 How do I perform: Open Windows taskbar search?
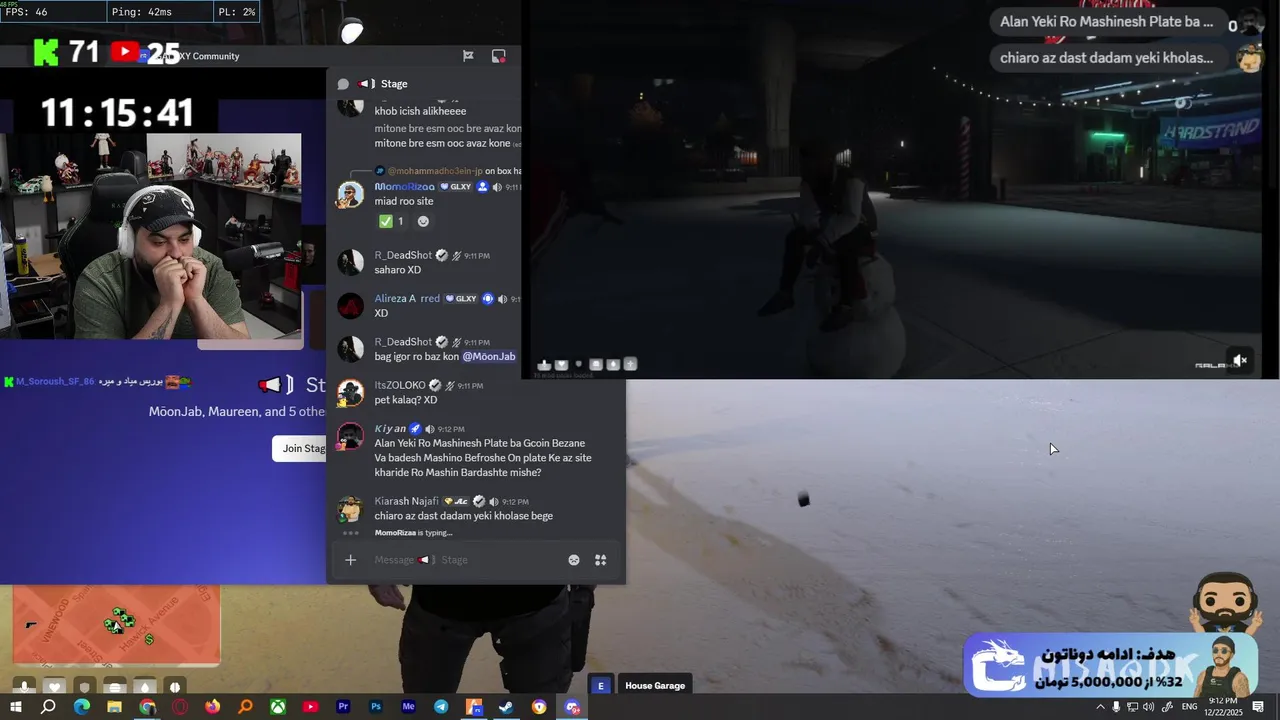tap(48, 707)
